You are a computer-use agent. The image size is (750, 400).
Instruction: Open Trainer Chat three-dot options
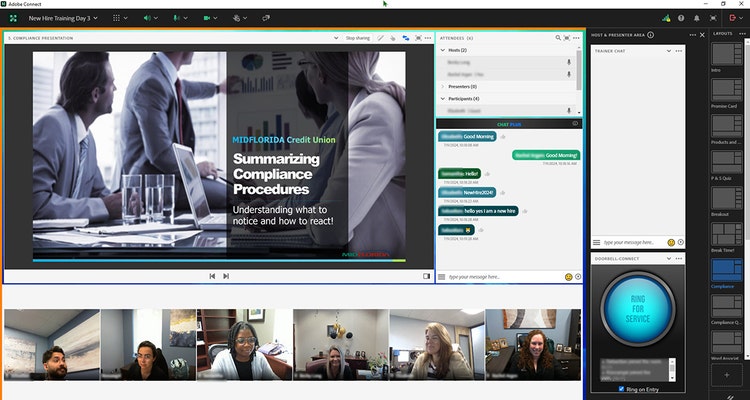679,51
